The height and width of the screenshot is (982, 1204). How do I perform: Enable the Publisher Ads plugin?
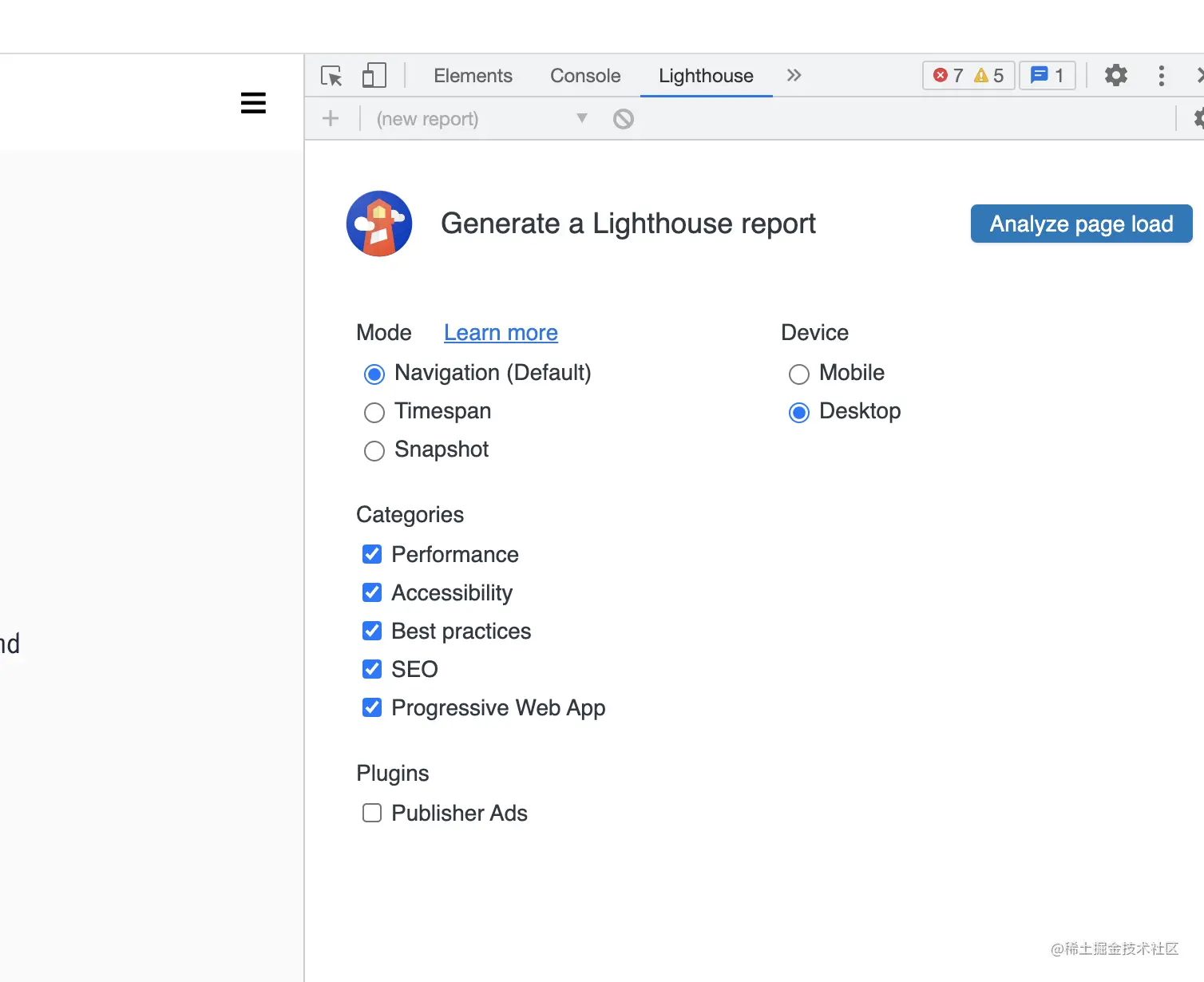point(372,813)
